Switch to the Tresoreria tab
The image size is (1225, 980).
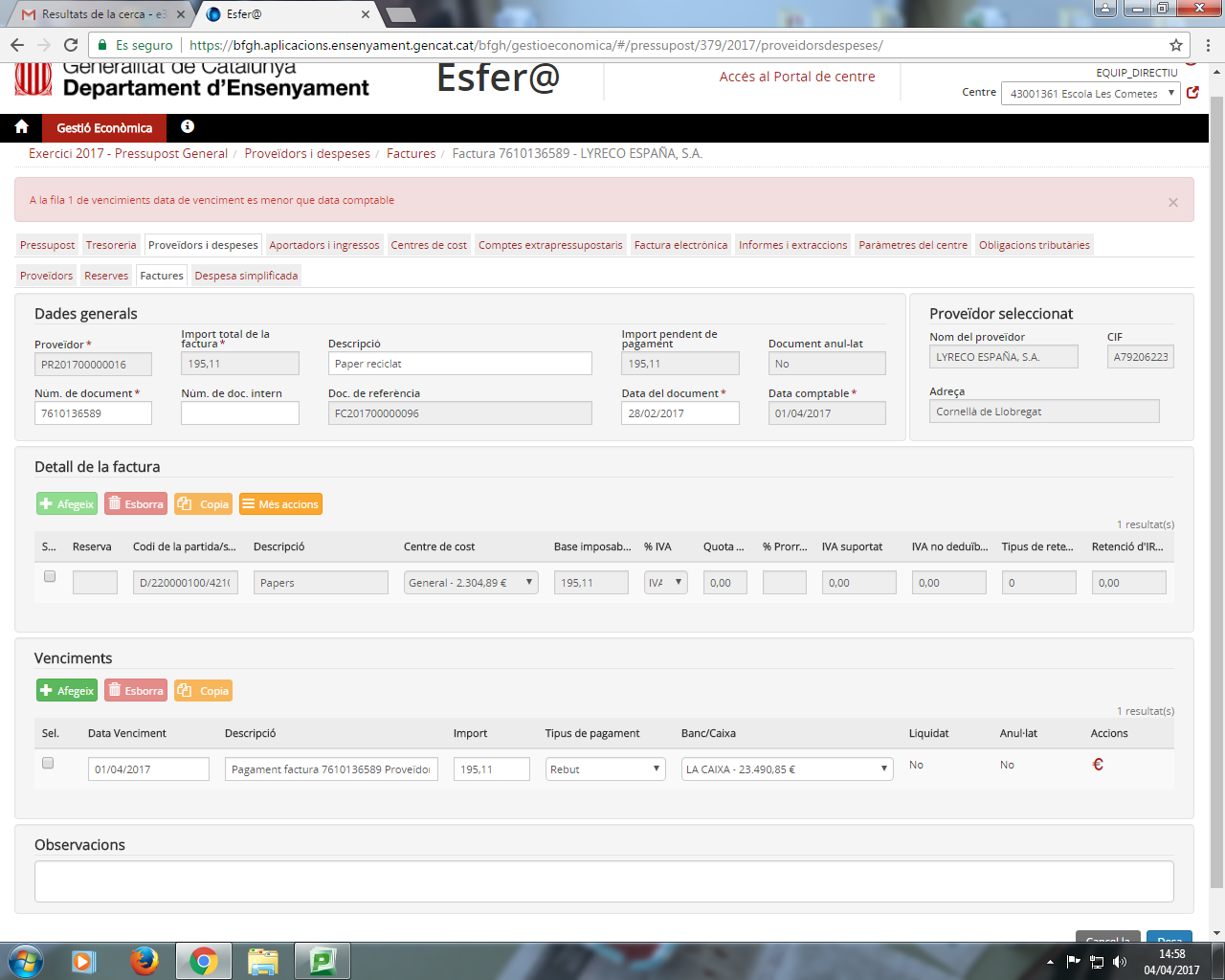(111, 245)
